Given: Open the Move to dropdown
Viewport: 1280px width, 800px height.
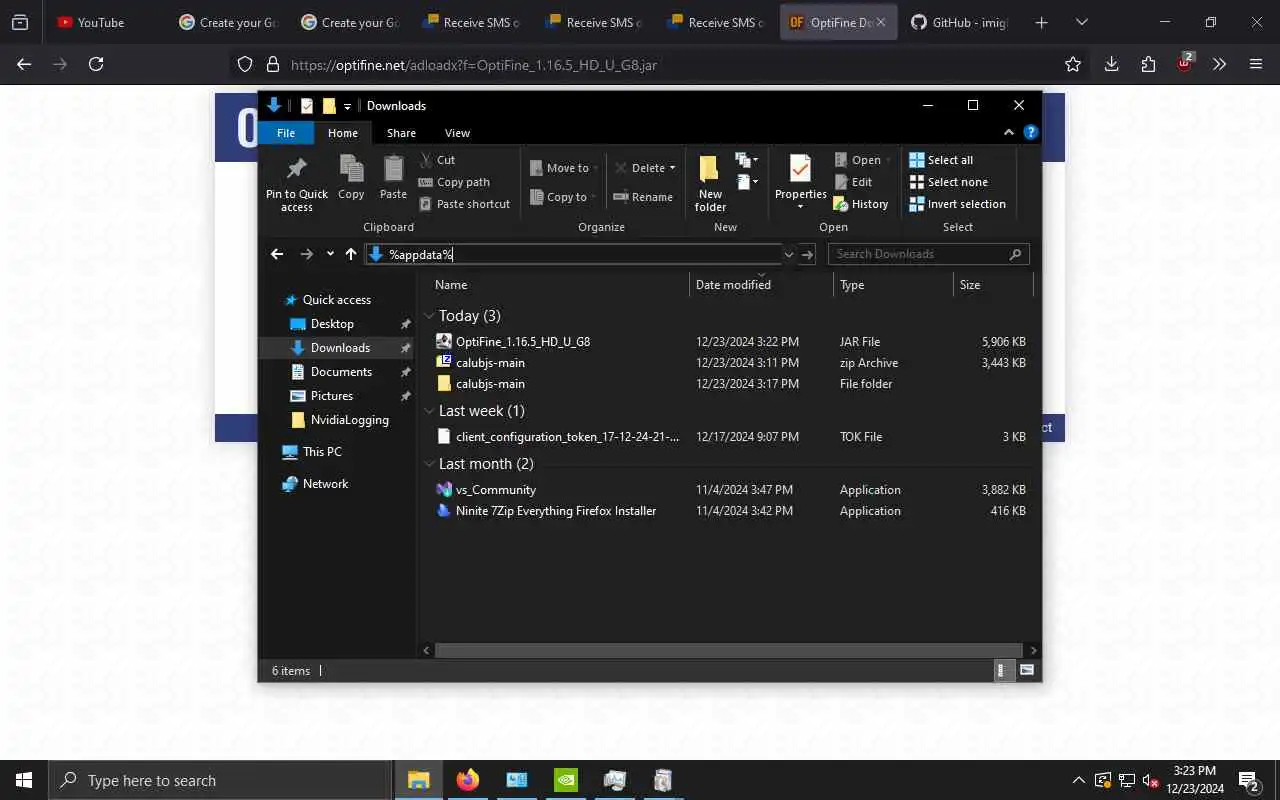Looking at the screenshot, I should pos(564,168).
